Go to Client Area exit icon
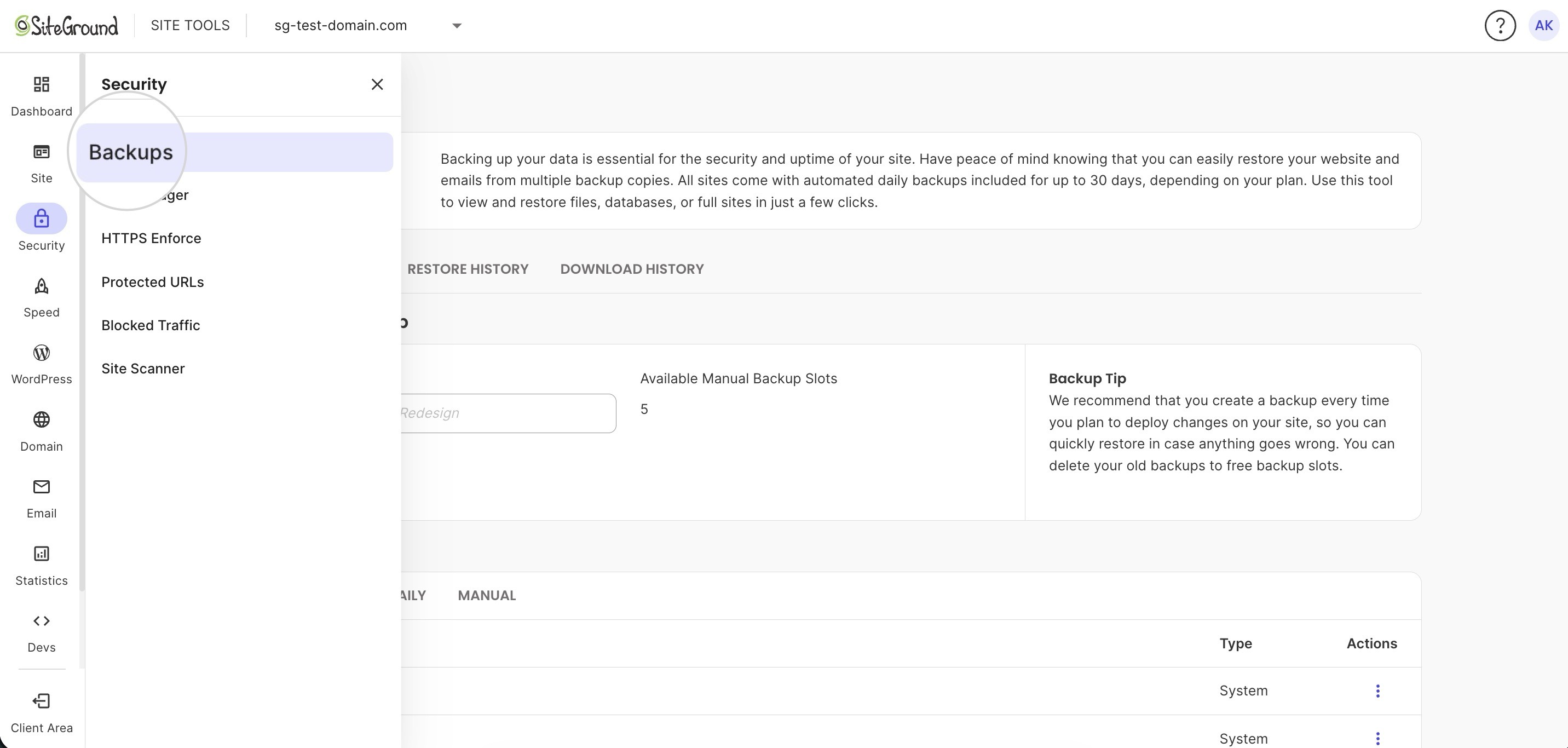Screen dimensions: 1568x748 42,700
